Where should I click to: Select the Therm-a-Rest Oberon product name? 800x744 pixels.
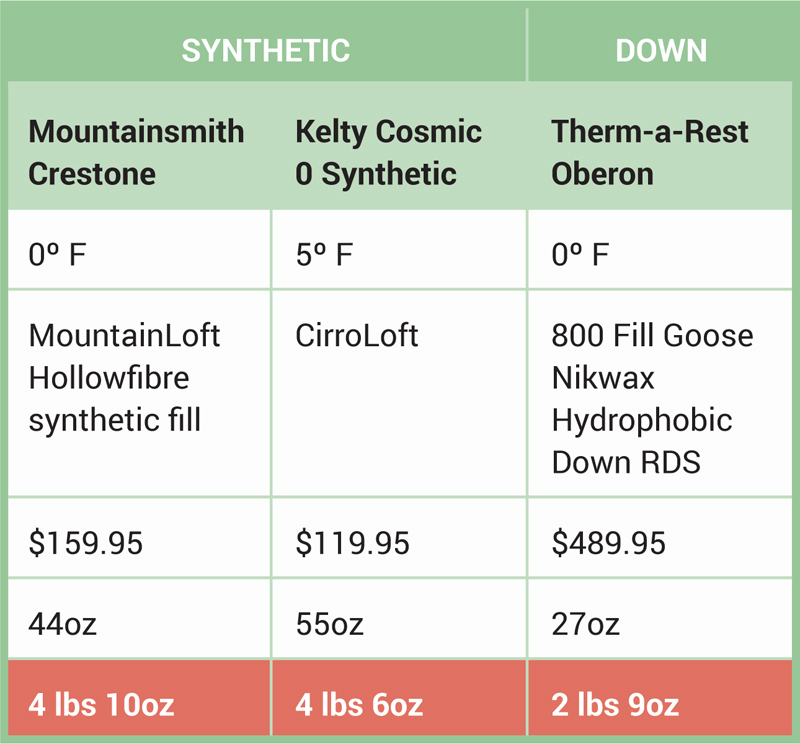[x=649, y=152]
